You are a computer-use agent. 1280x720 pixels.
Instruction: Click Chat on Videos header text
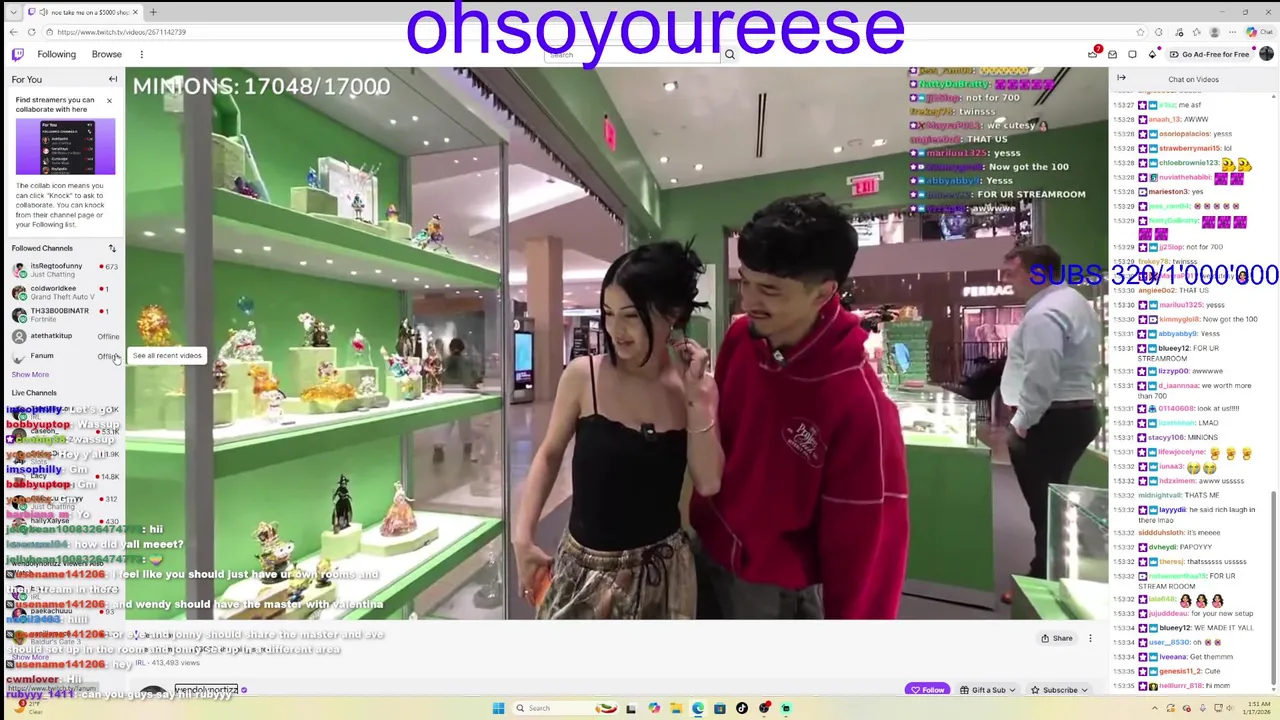(1193, 79)
